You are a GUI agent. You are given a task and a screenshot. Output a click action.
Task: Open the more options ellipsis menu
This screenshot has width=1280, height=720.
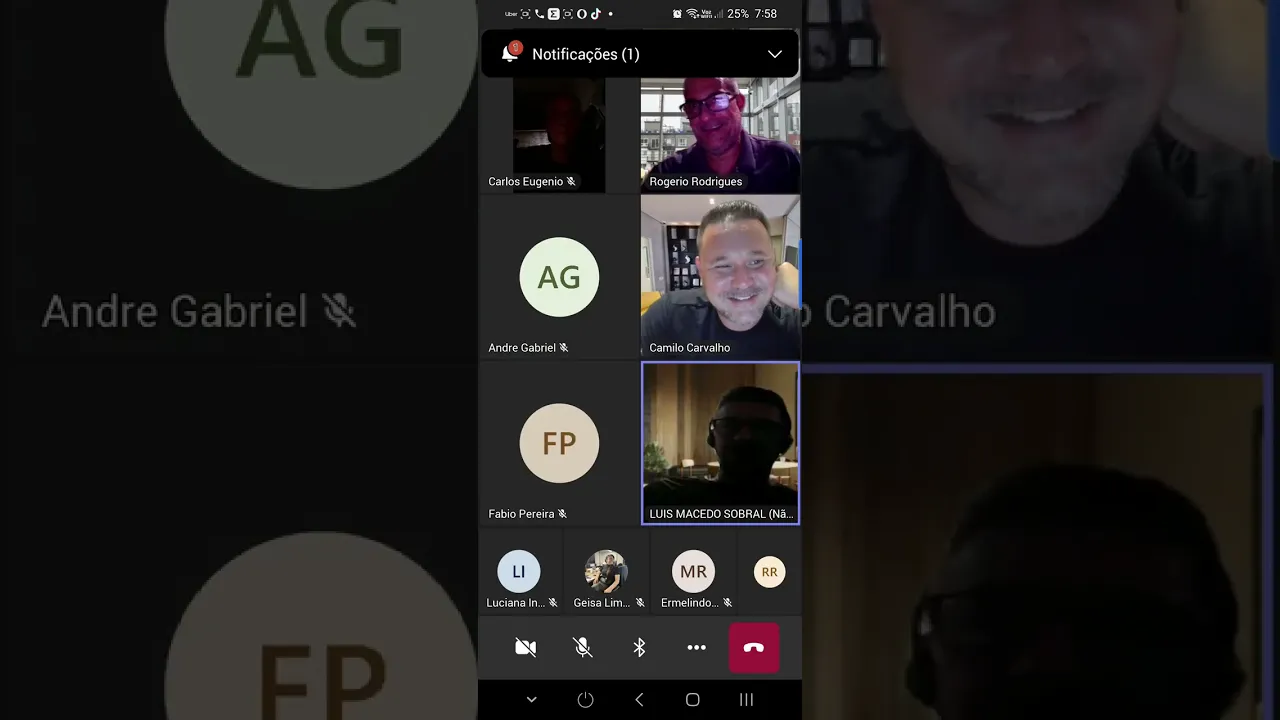point(697,648)
